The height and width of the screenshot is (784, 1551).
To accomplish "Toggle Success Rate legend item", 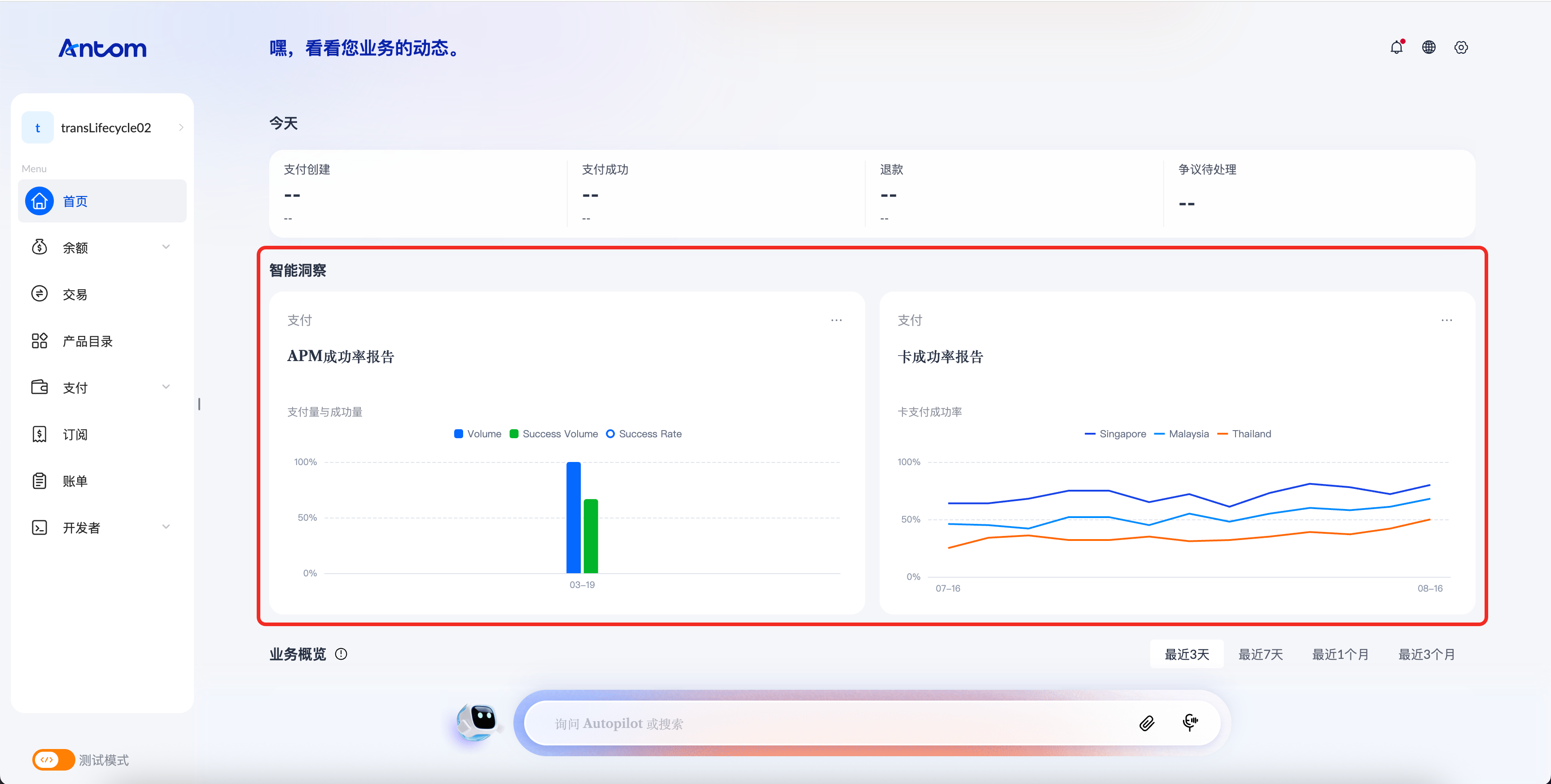I will (644, 434).
